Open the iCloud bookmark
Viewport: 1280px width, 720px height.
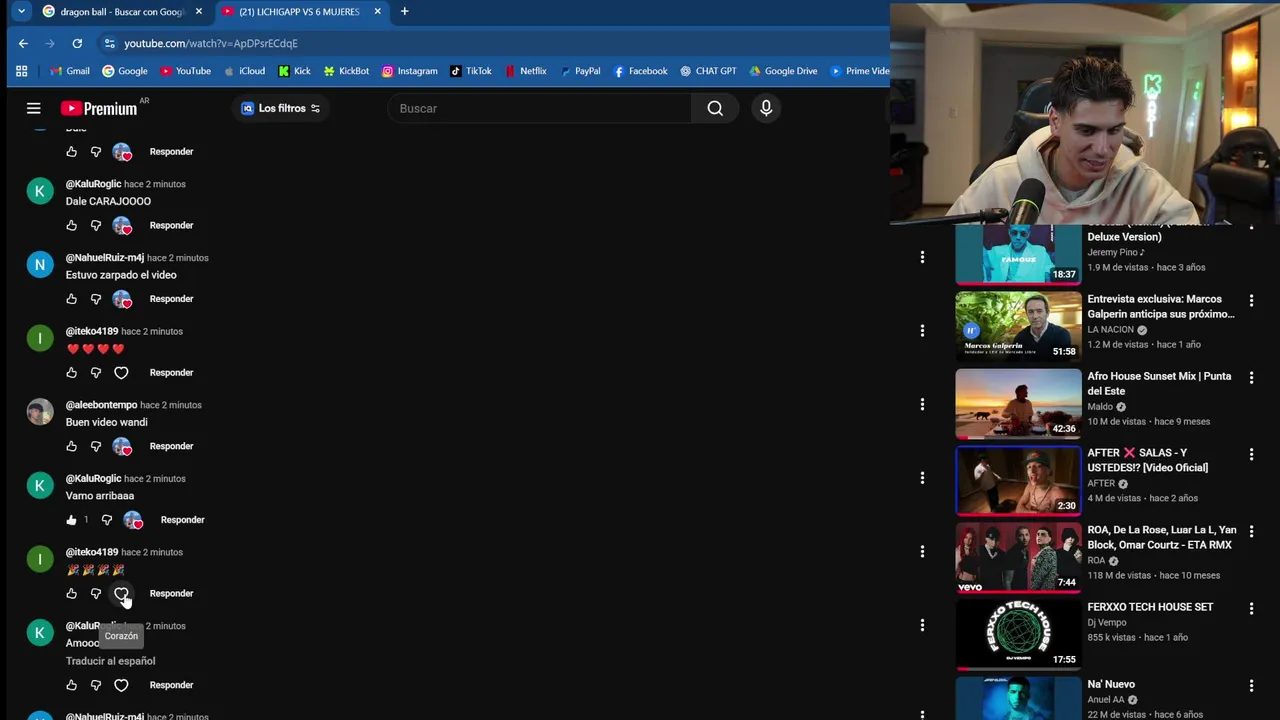click(x=244, y=71)
